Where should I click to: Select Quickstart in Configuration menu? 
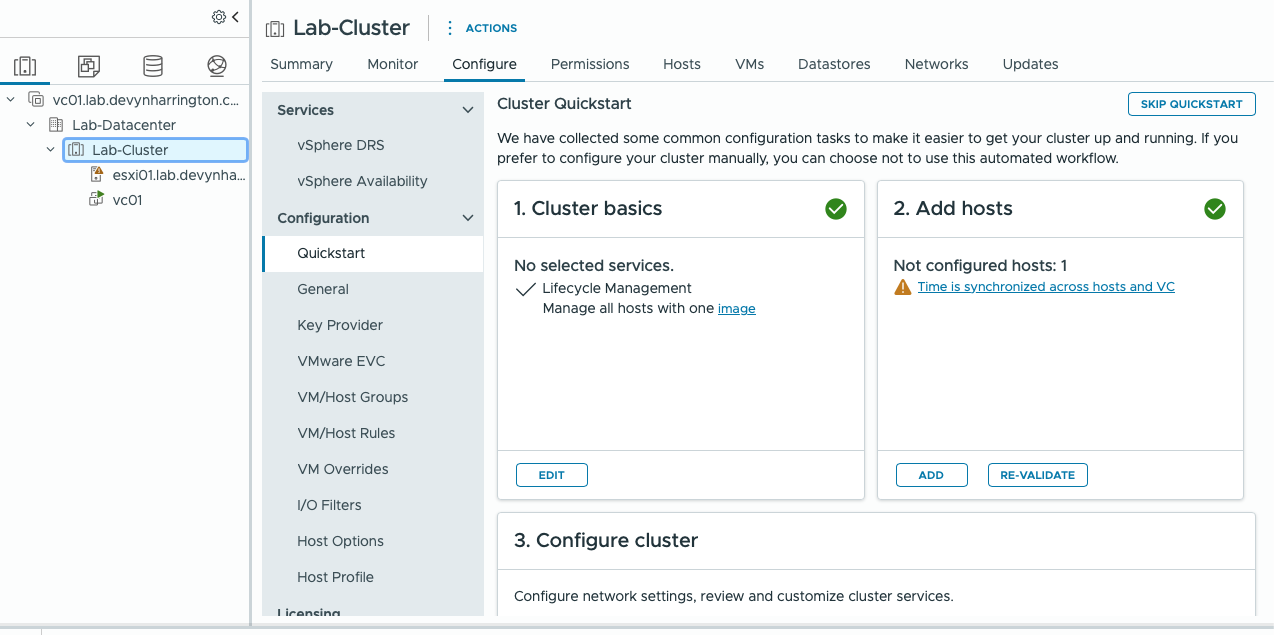point(372,253)
